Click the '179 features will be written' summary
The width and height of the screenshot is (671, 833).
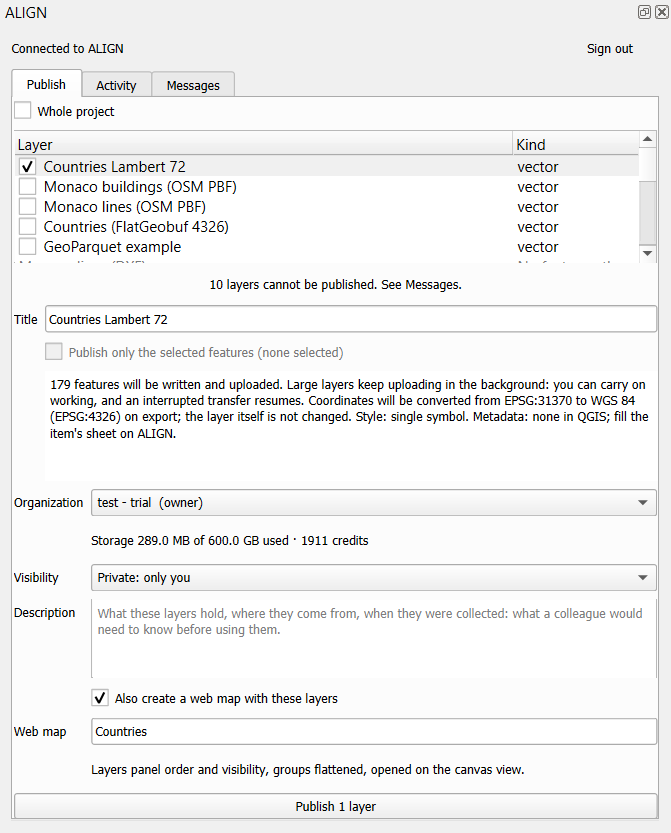[x=349, y=409]
